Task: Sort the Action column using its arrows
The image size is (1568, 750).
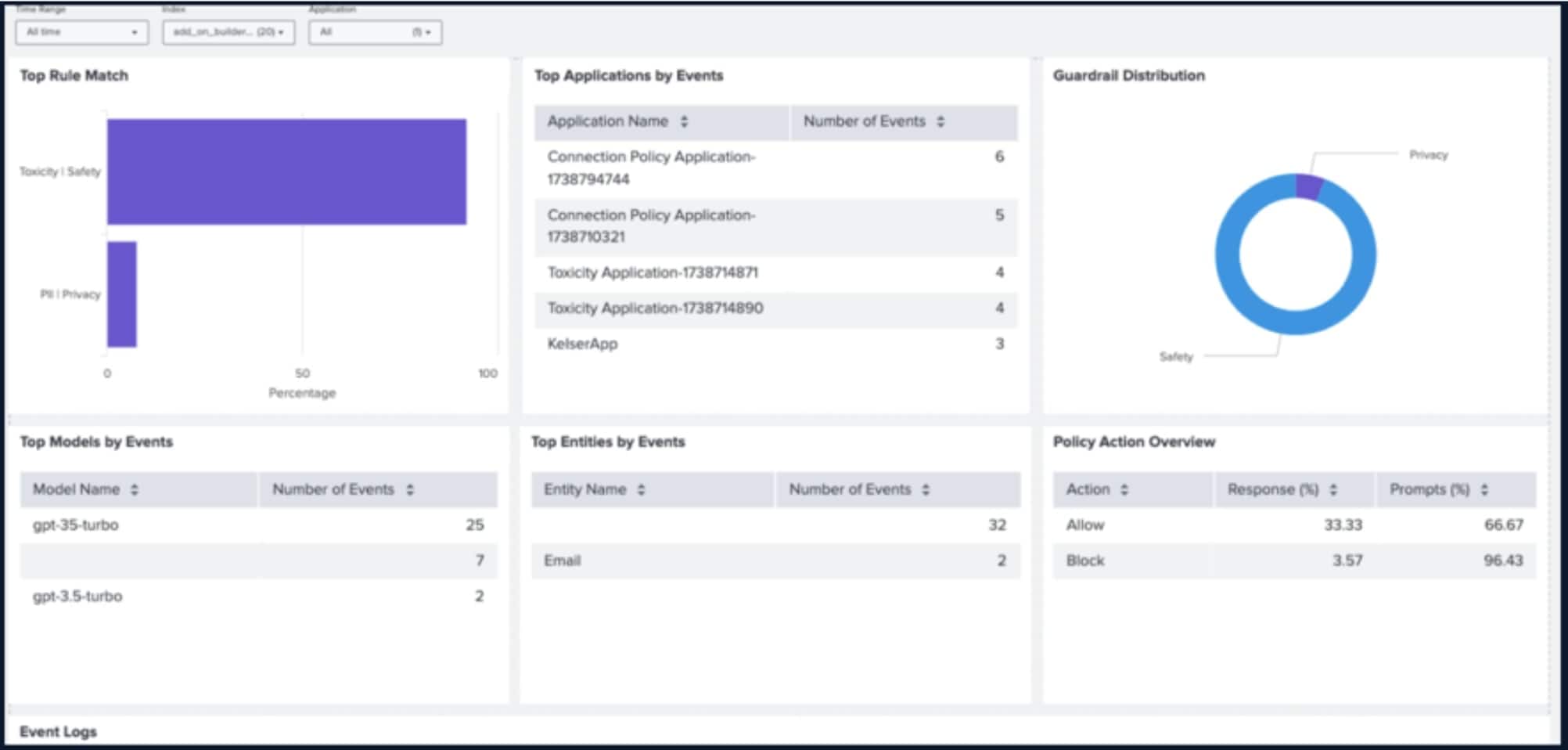Action: (1124, 489)
